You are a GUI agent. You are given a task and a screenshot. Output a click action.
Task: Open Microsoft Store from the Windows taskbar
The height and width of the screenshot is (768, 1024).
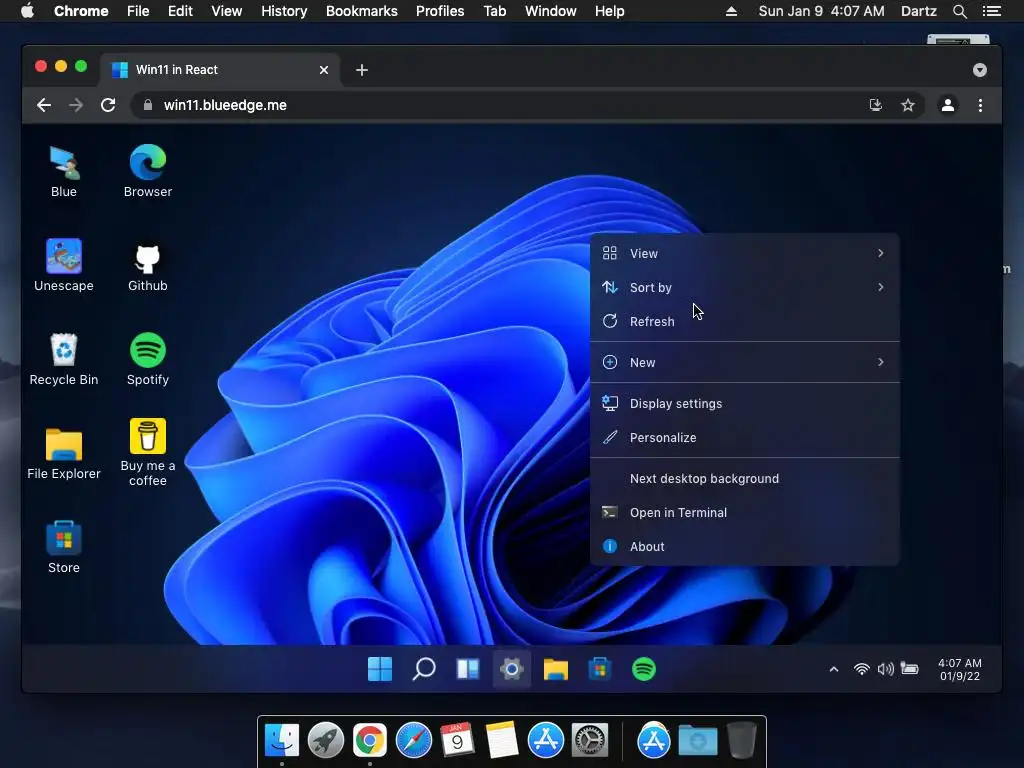[600, 669]
